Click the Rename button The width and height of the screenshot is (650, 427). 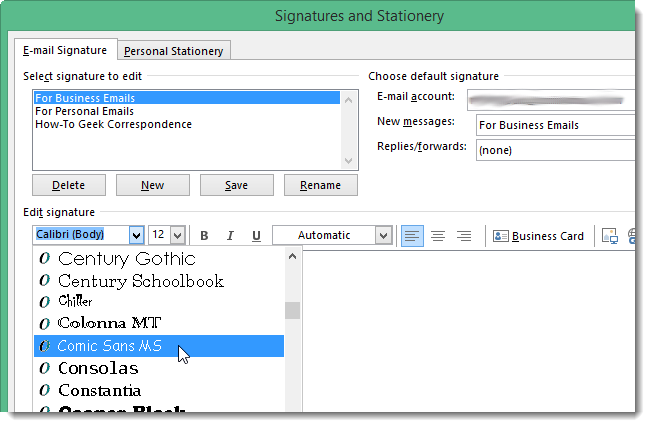(320, 185)
